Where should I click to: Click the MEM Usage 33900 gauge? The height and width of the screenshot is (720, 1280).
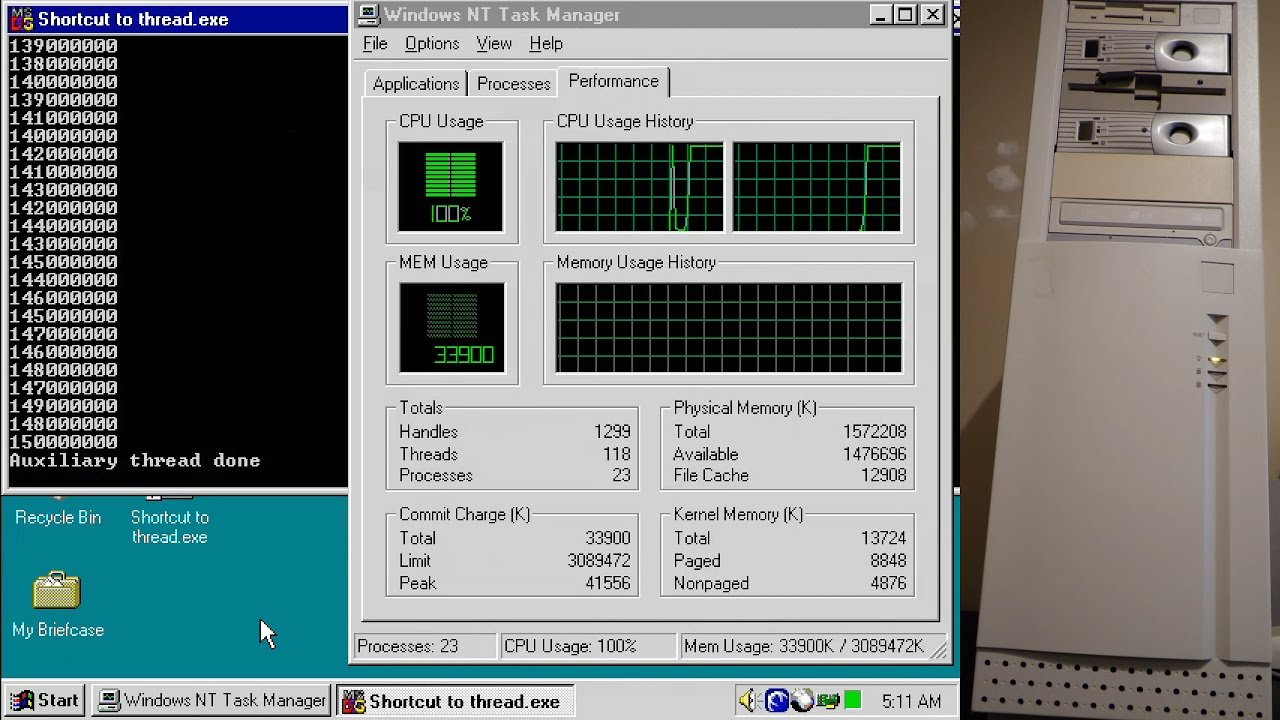(452, 328)
